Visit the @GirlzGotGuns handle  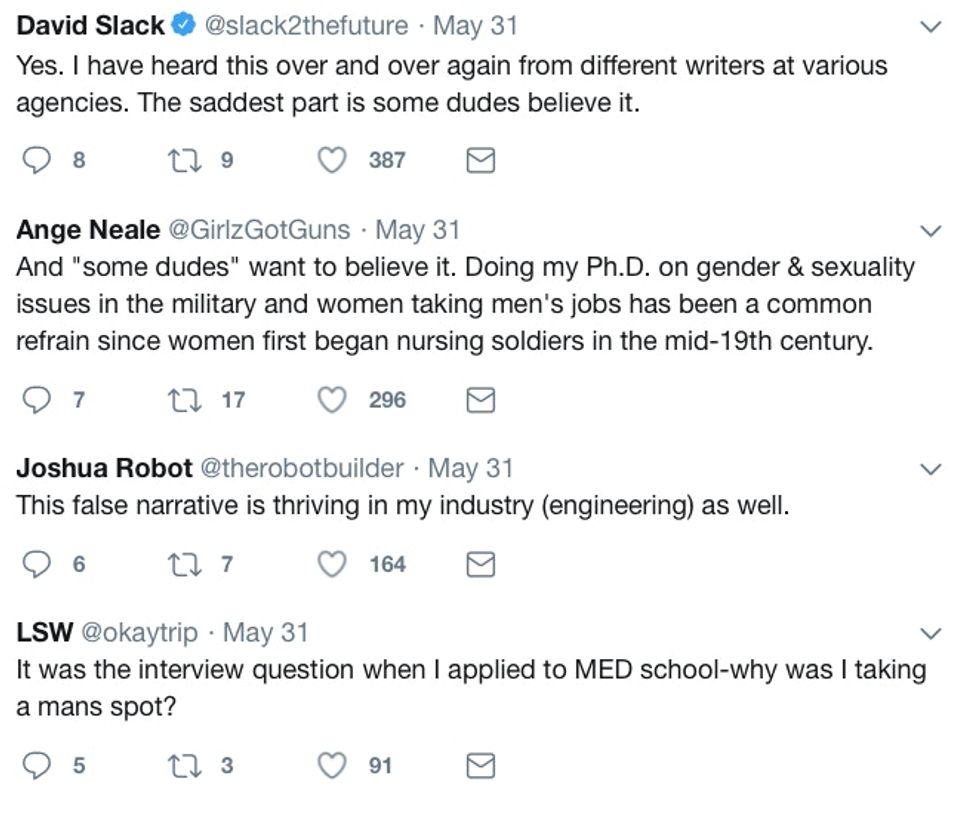point(258,230)
